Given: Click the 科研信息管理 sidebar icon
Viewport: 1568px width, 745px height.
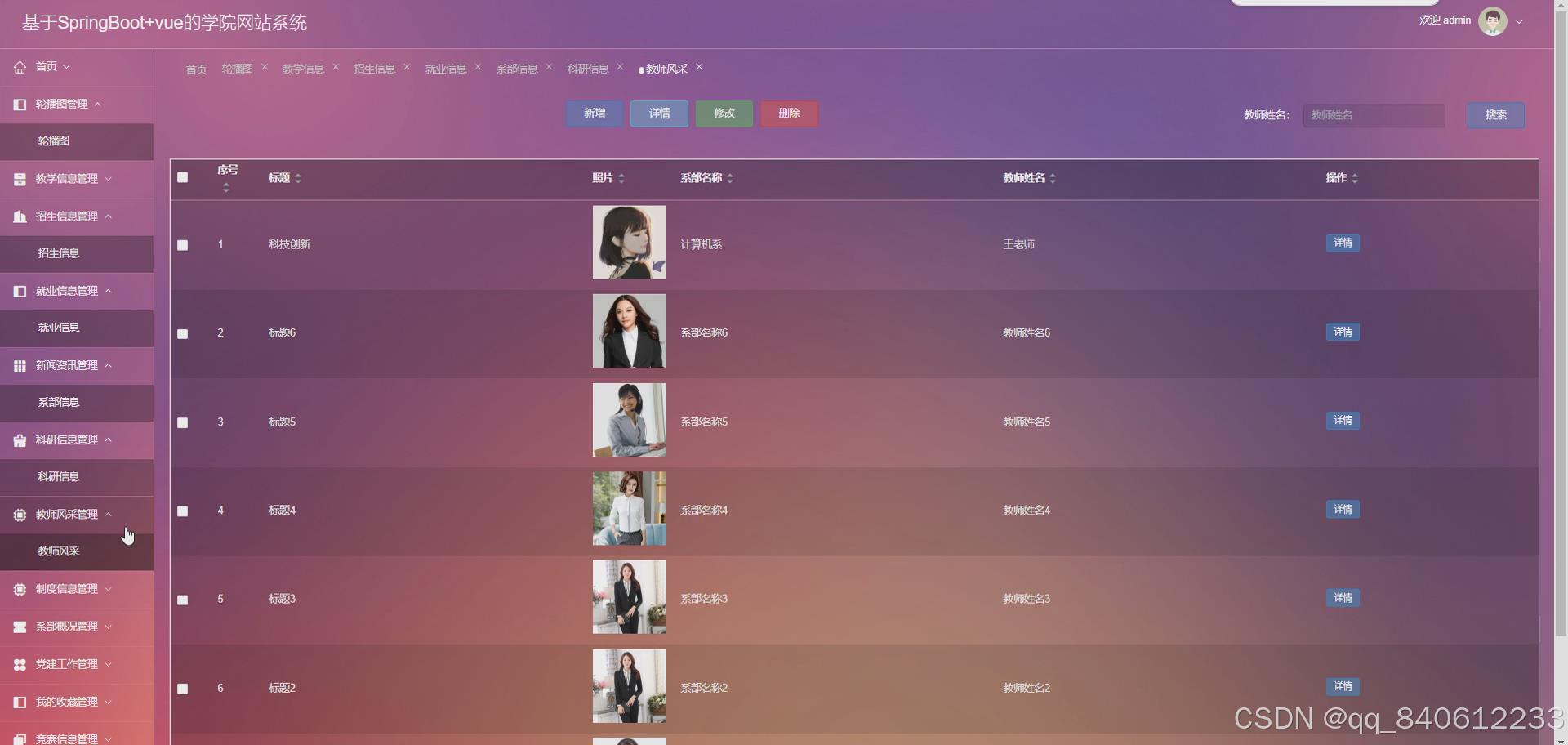Looking at the screenshot, I should 20,440.
